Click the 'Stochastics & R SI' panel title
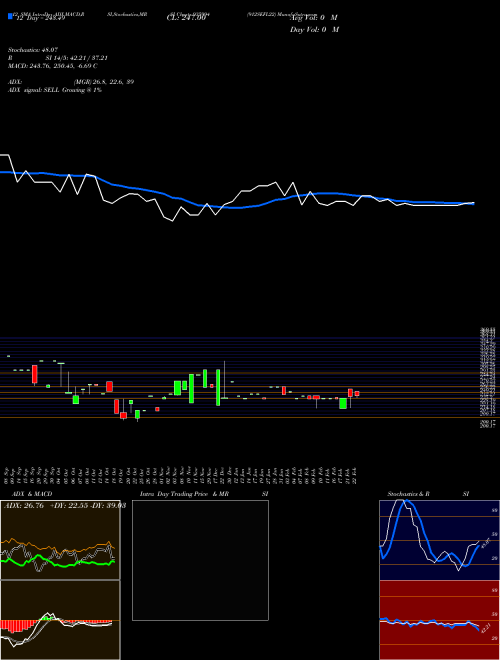 (428, 494)
